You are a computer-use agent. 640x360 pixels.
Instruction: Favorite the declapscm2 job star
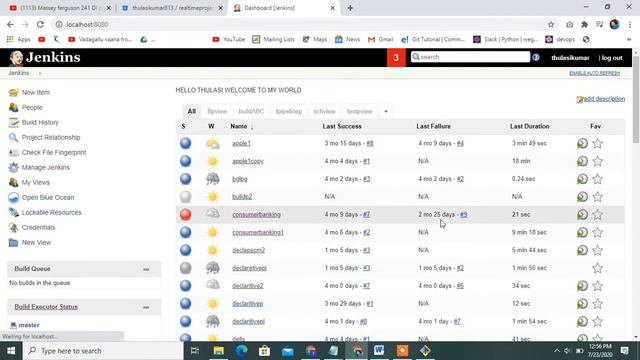click(598, 250)
